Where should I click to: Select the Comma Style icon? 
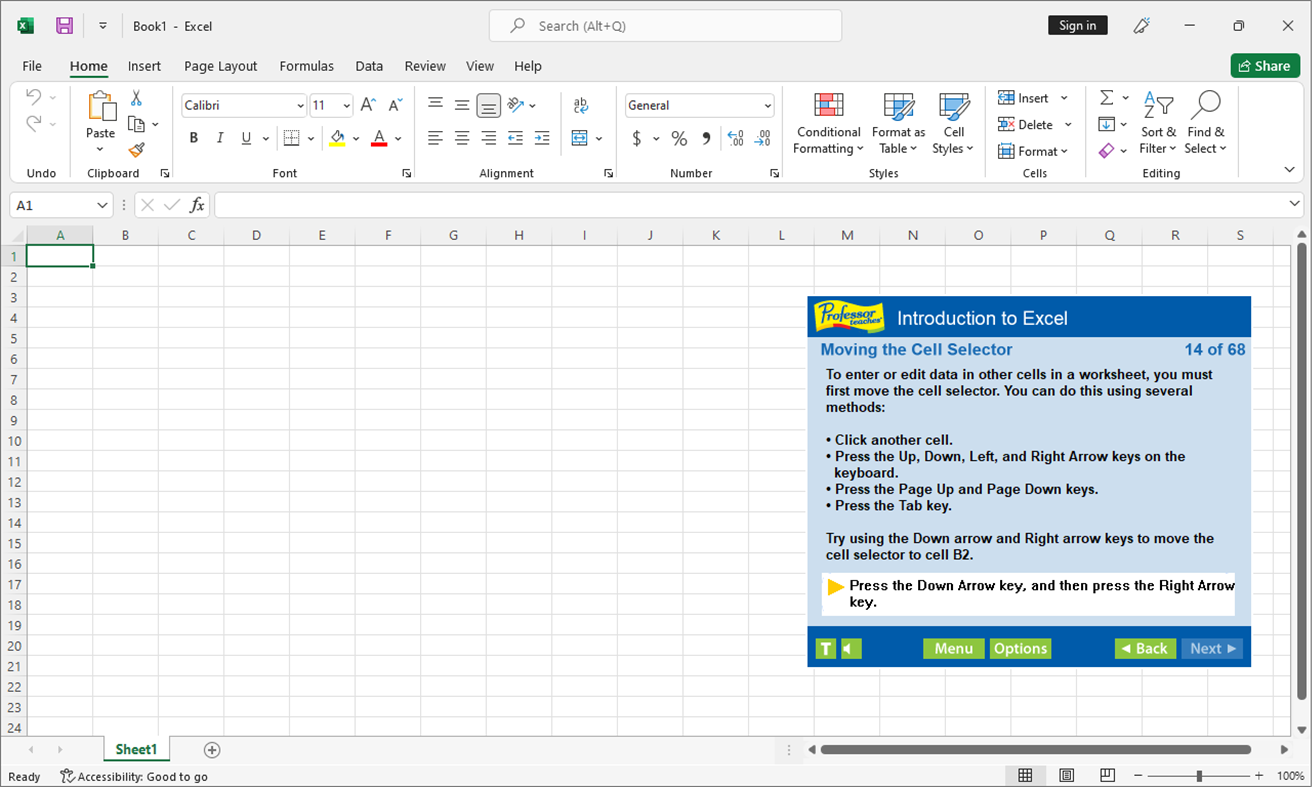707,138
